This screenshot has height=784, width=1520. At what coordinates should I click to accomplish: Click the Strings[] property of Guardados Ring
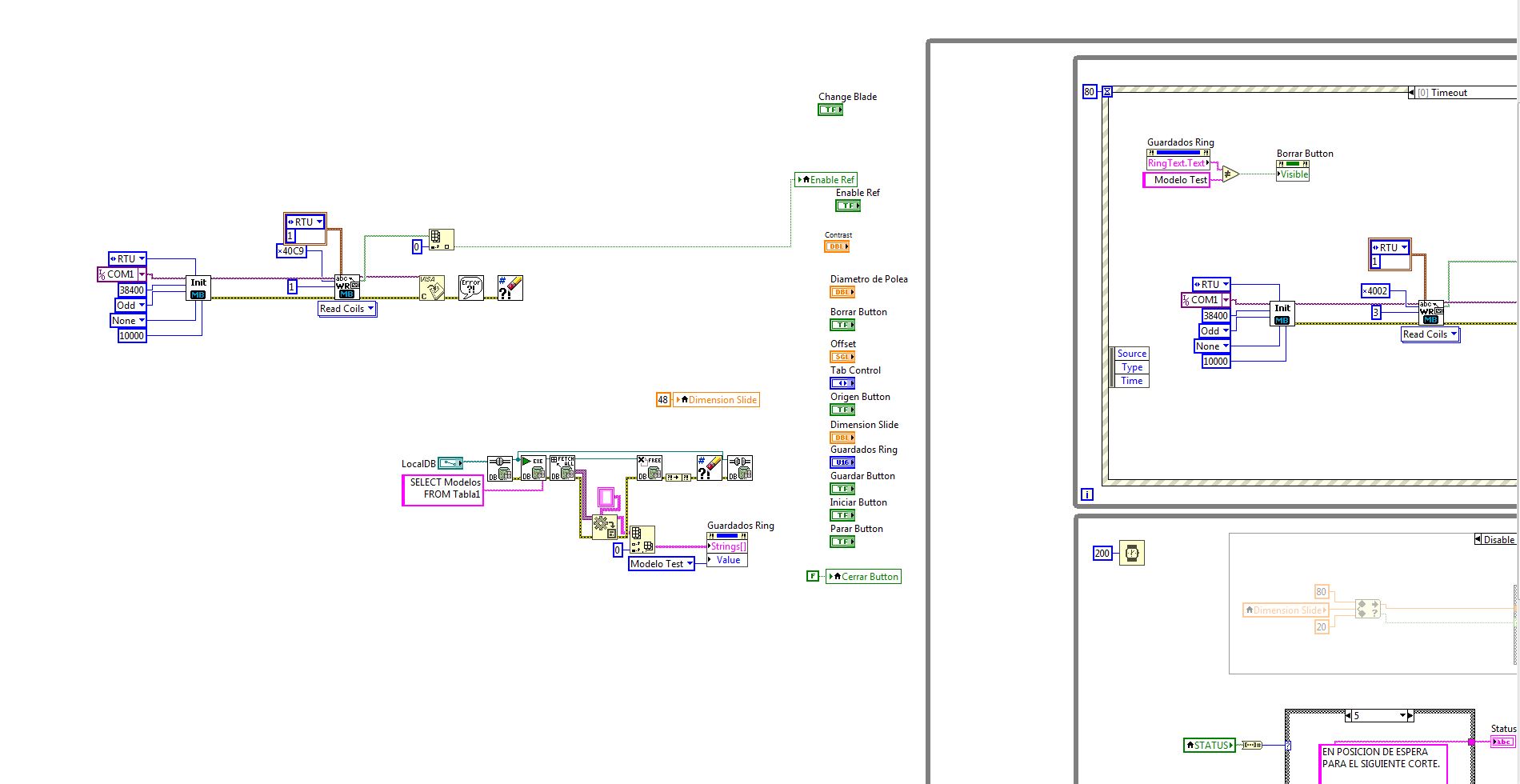pyautogui.click(x=728, y=546)
